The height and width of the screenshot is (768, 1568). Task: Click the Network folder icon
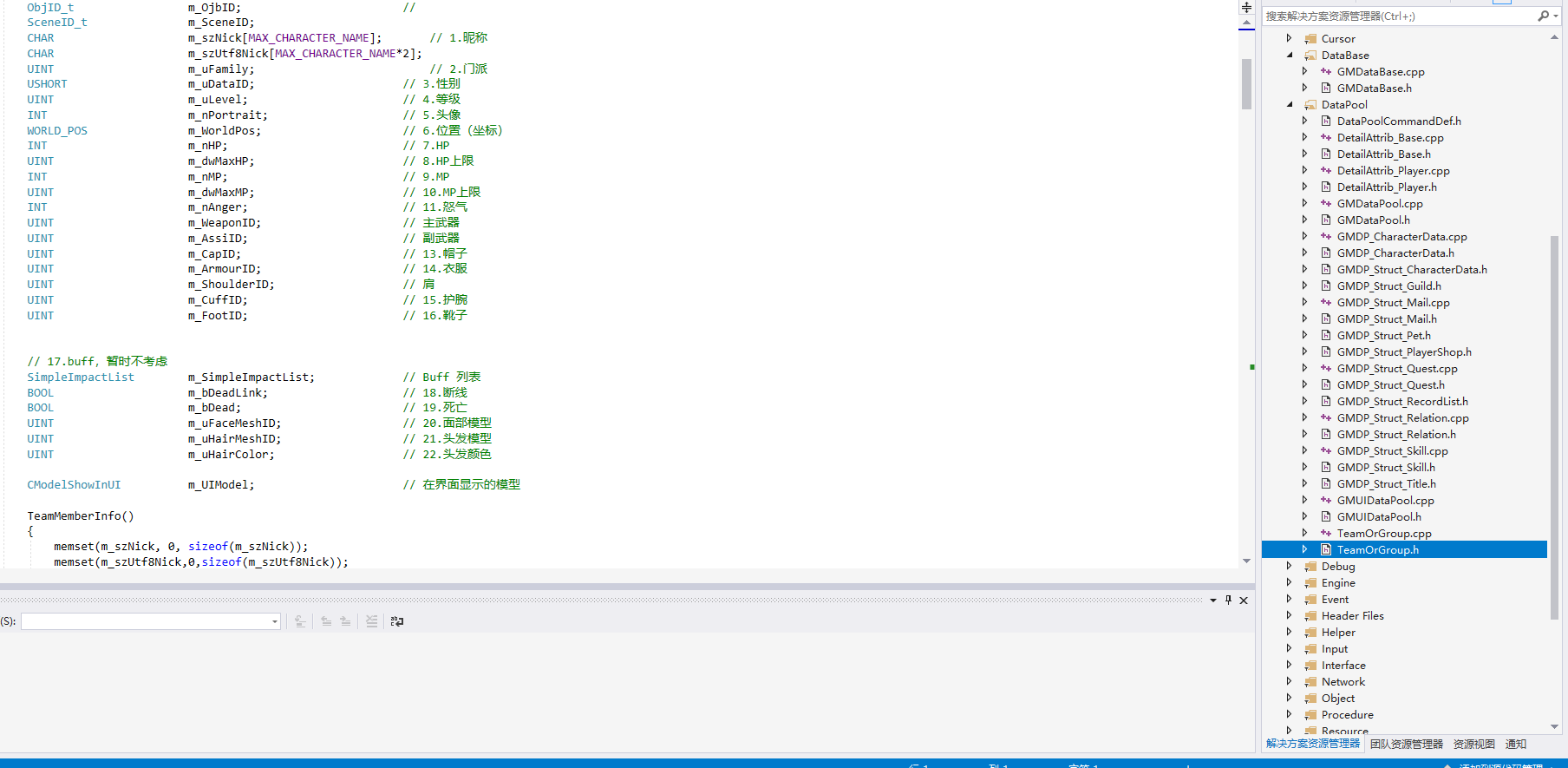pyautogui.click(x=1310, y=682)
